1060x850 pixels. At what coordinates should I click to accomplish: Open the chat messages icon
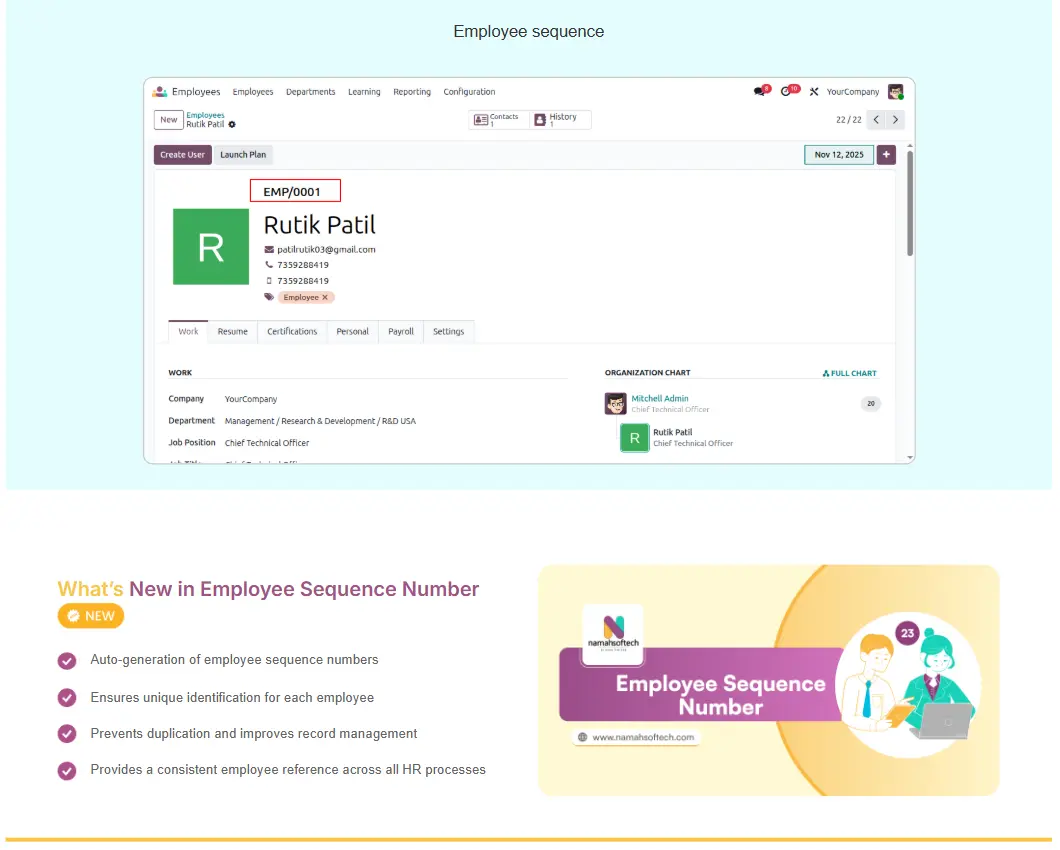pyautogui.click(x=760, y=92)
